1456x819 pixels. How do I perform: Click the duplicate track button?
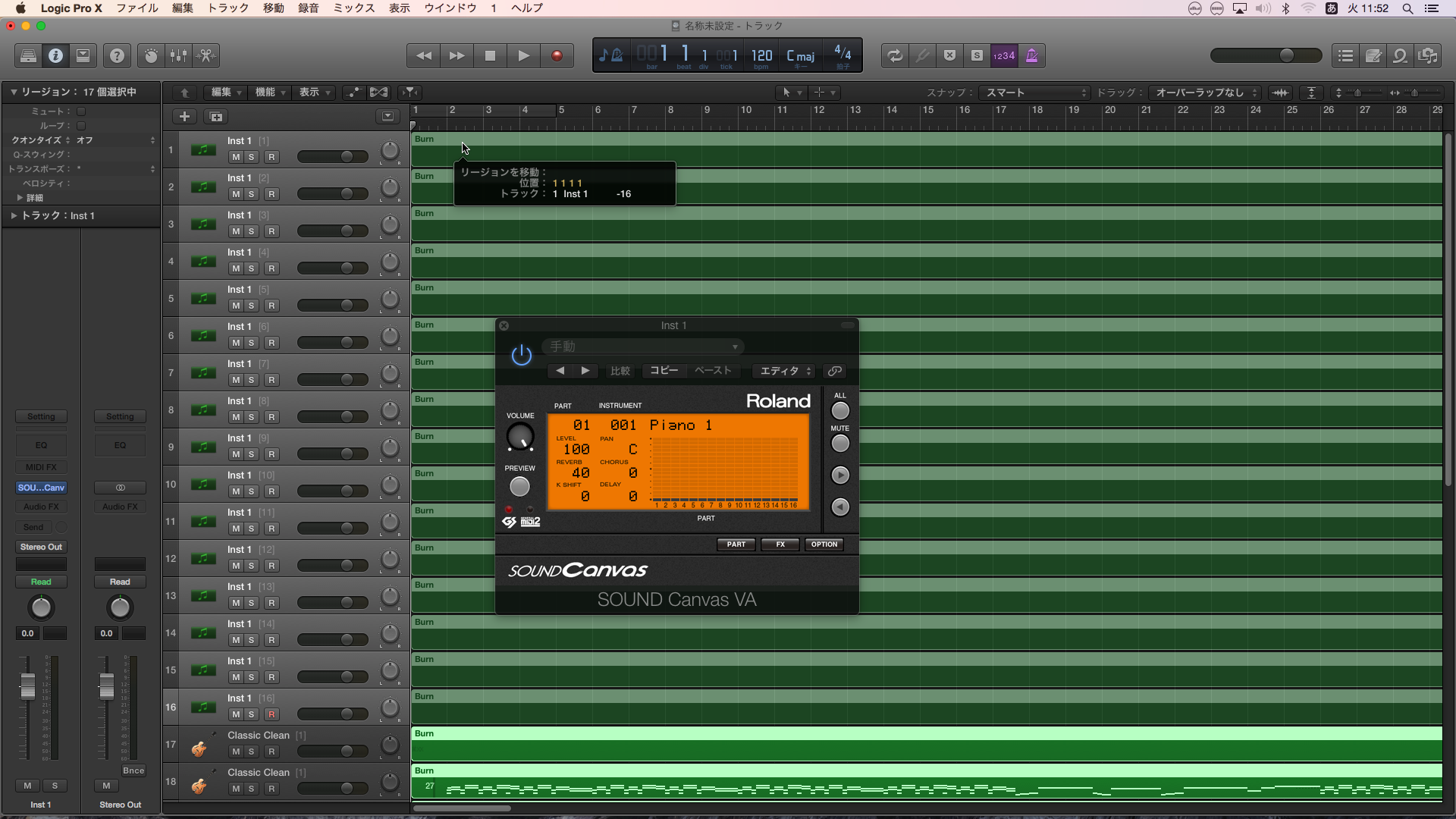(x=216, y=116)
